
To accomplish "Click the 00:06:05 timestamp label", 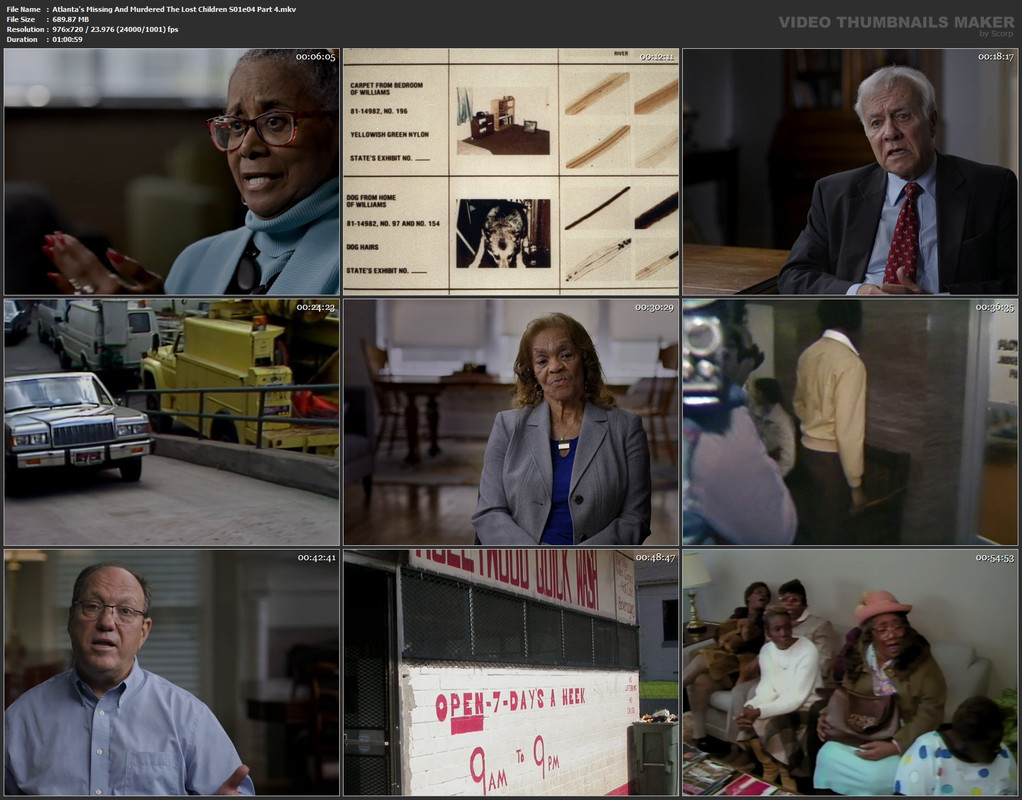I will 315,57.
